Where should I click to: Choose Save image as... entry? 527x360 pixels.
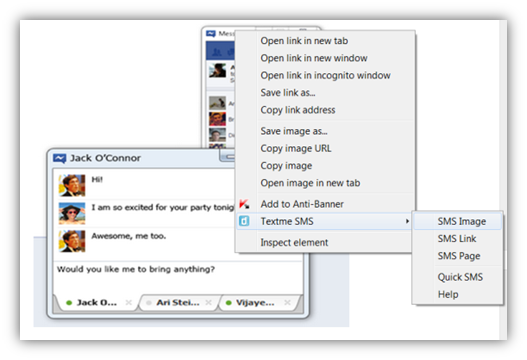click(325, 131)
